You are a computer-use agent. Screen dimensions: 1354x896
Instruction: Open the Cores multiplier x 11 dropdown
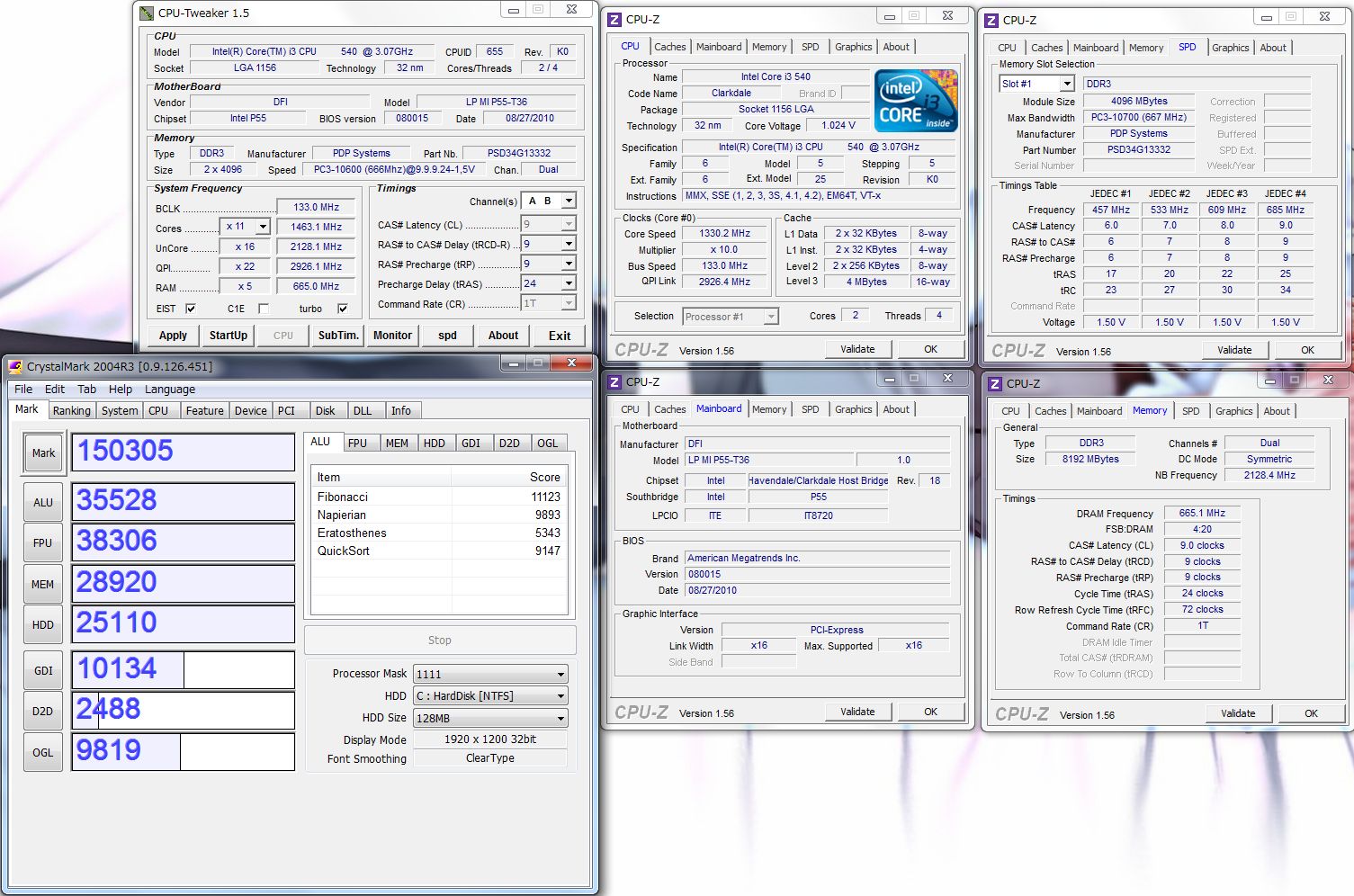click(263, 227)
